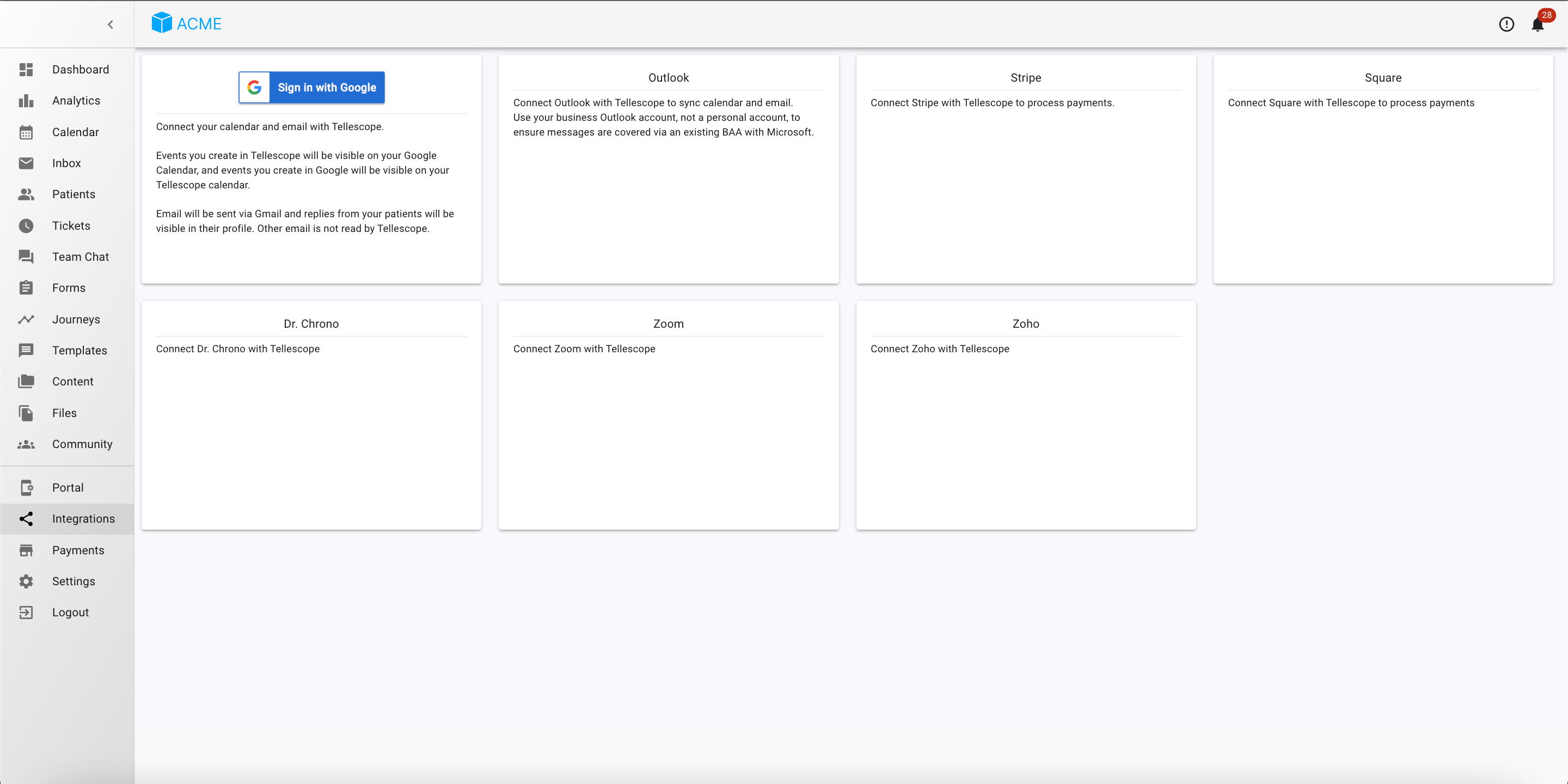Click the Inbox envelope icon
Screen dimensions: 1568x784
point(26,163)
